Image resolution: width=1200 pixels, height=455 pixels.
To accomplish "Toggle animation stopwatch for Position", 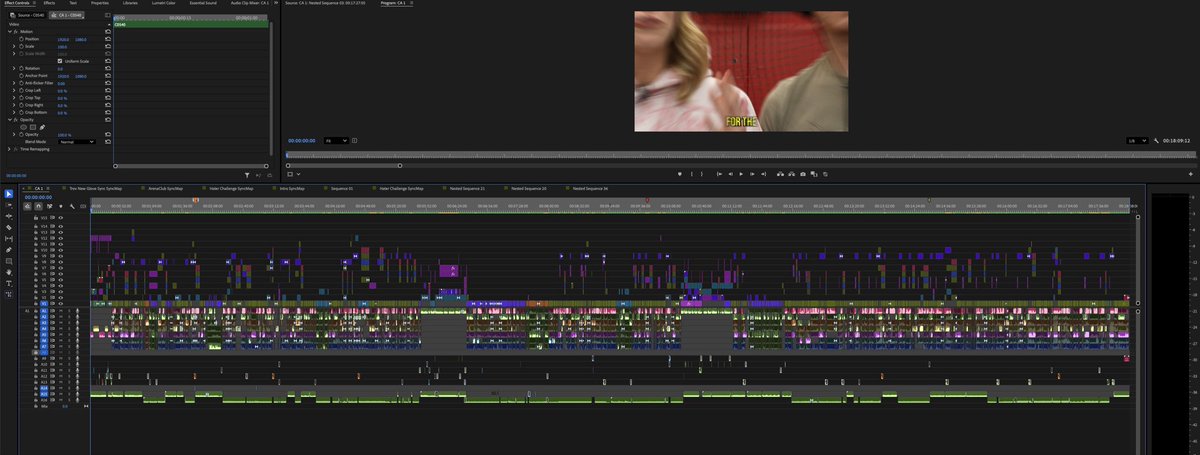I will coord(21,39).
